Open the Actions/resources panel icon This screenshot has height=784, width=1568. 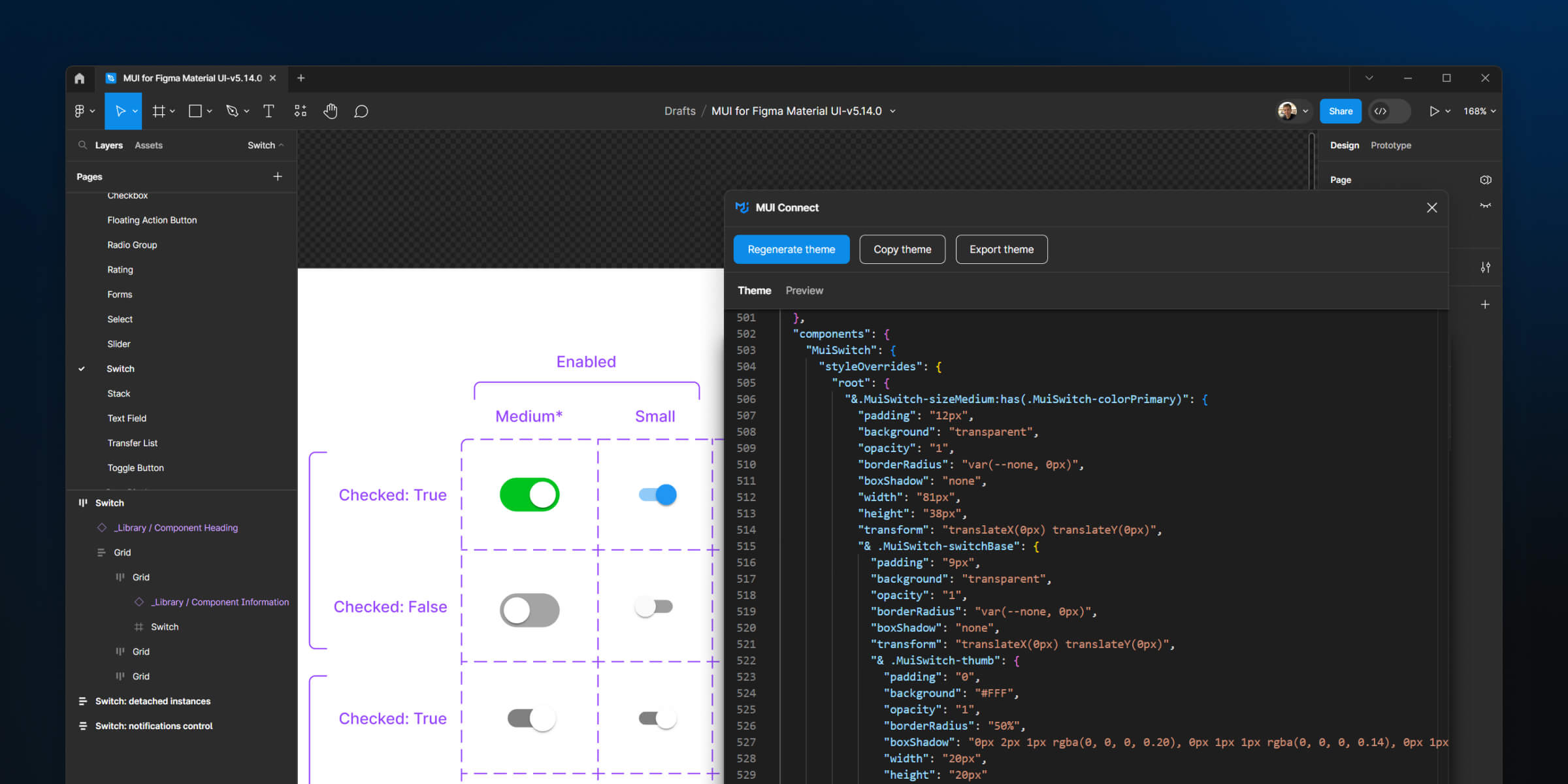[301, 110]
